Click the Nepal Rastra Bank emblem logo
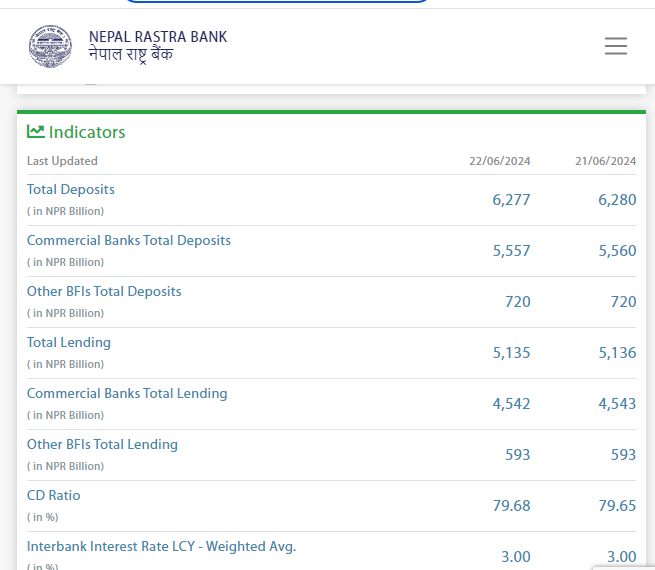The width and height of the screenshot is (655, 570). pyautogui.click(x=50, y=46)
